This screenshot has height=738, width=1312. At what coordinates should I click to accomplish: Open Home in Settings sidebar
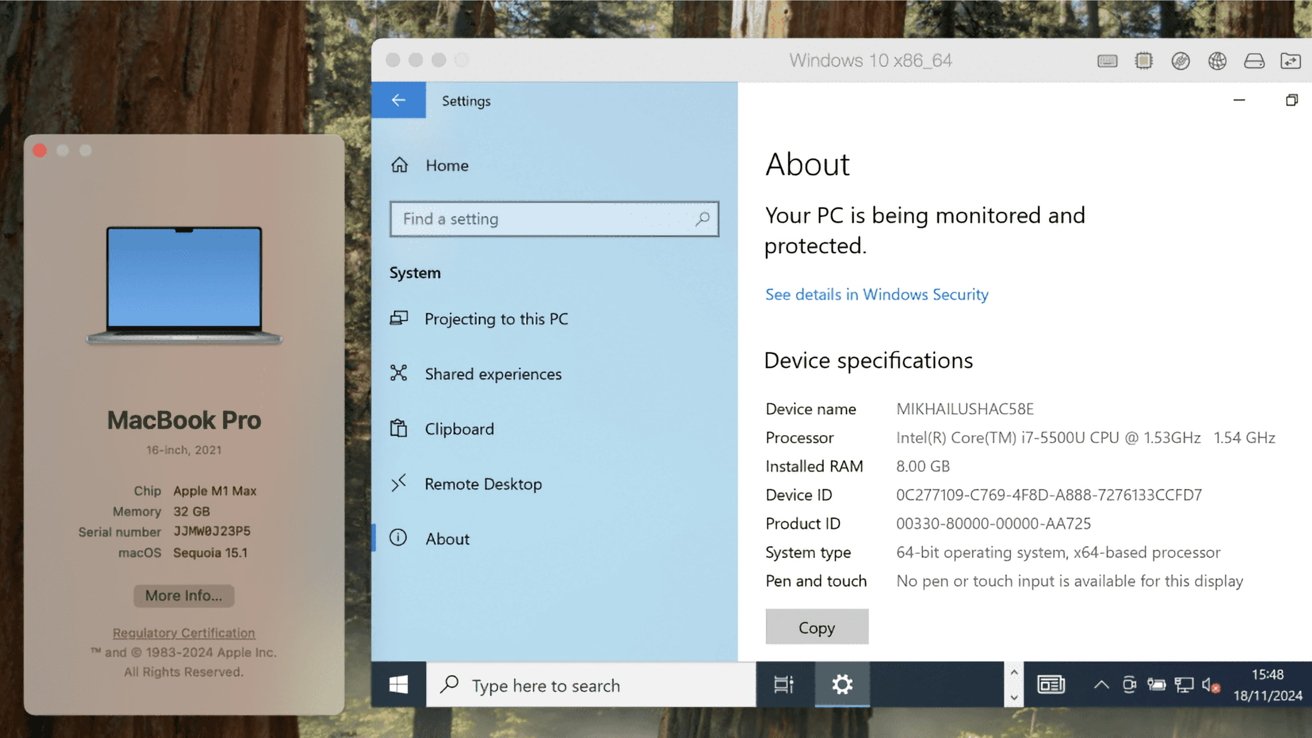pyautogui.click(x=447, y=166)
